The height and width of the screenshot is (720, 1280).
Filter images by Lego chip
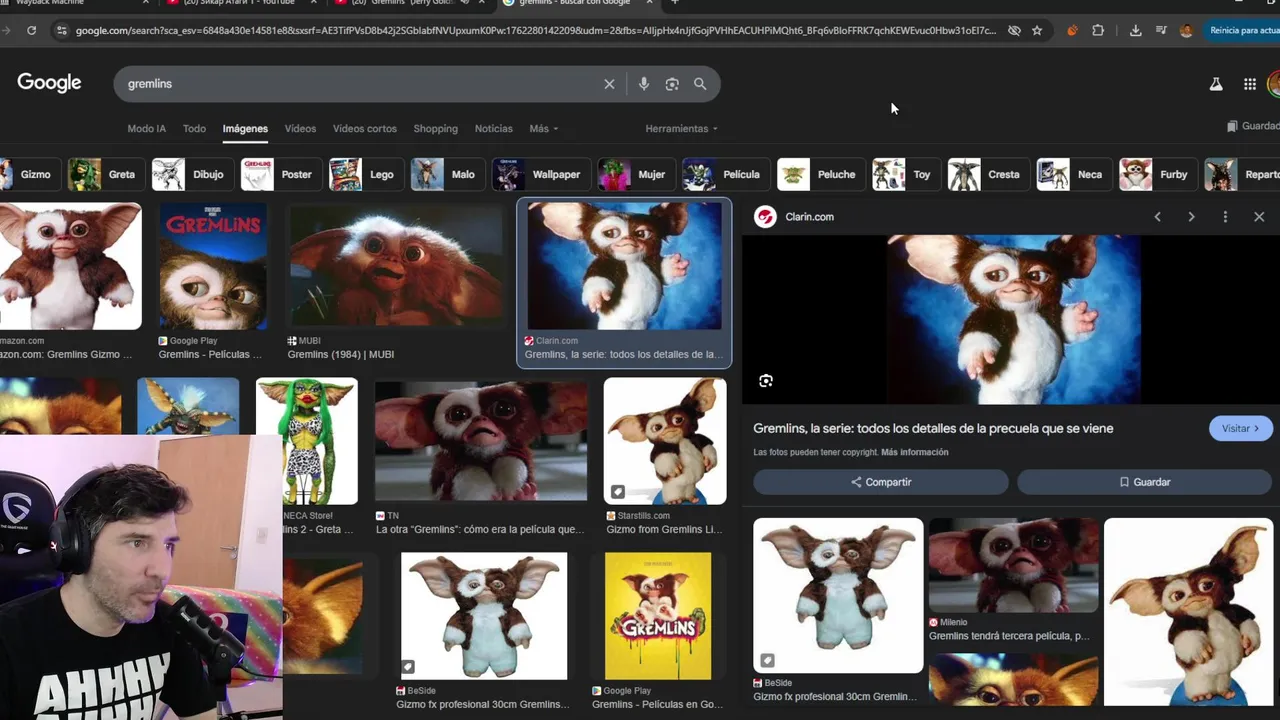click(365, 174)
